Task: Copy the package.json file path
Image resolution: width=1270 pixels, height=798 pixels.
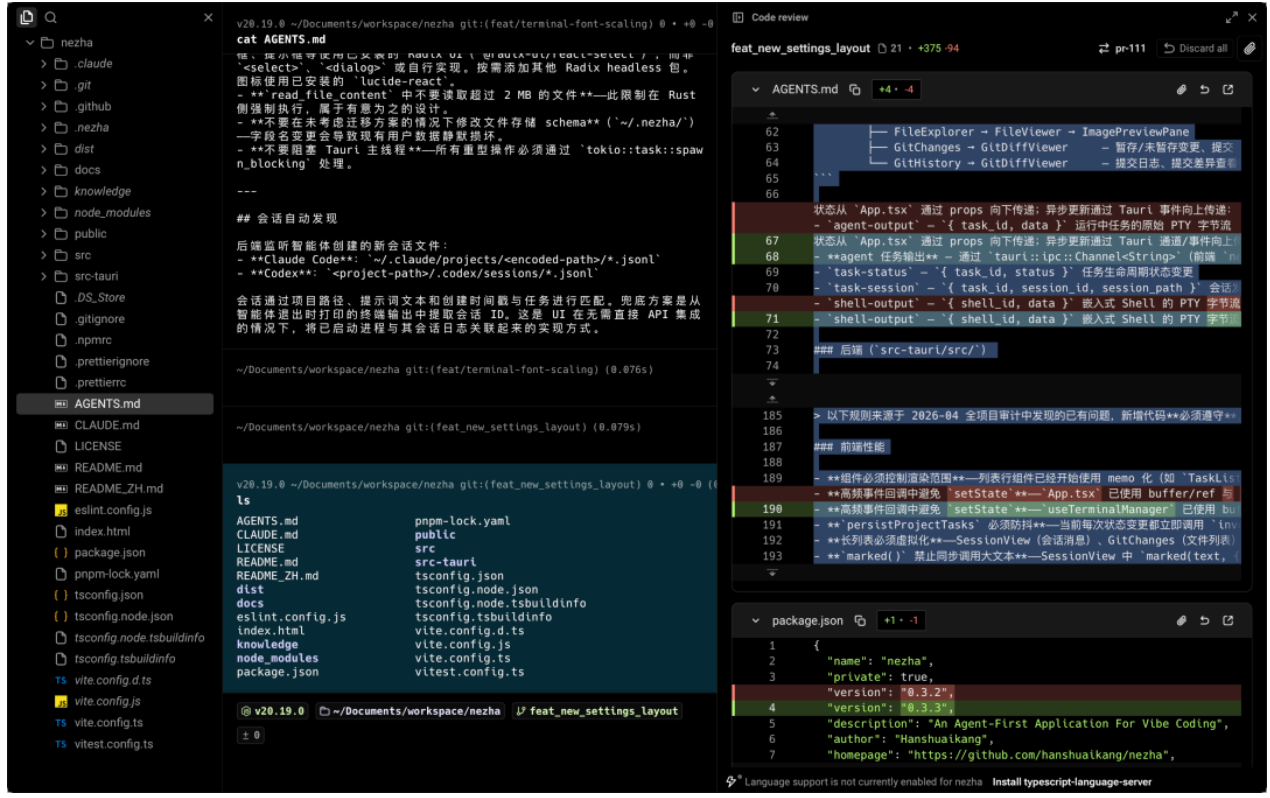Action: (860, 621)
